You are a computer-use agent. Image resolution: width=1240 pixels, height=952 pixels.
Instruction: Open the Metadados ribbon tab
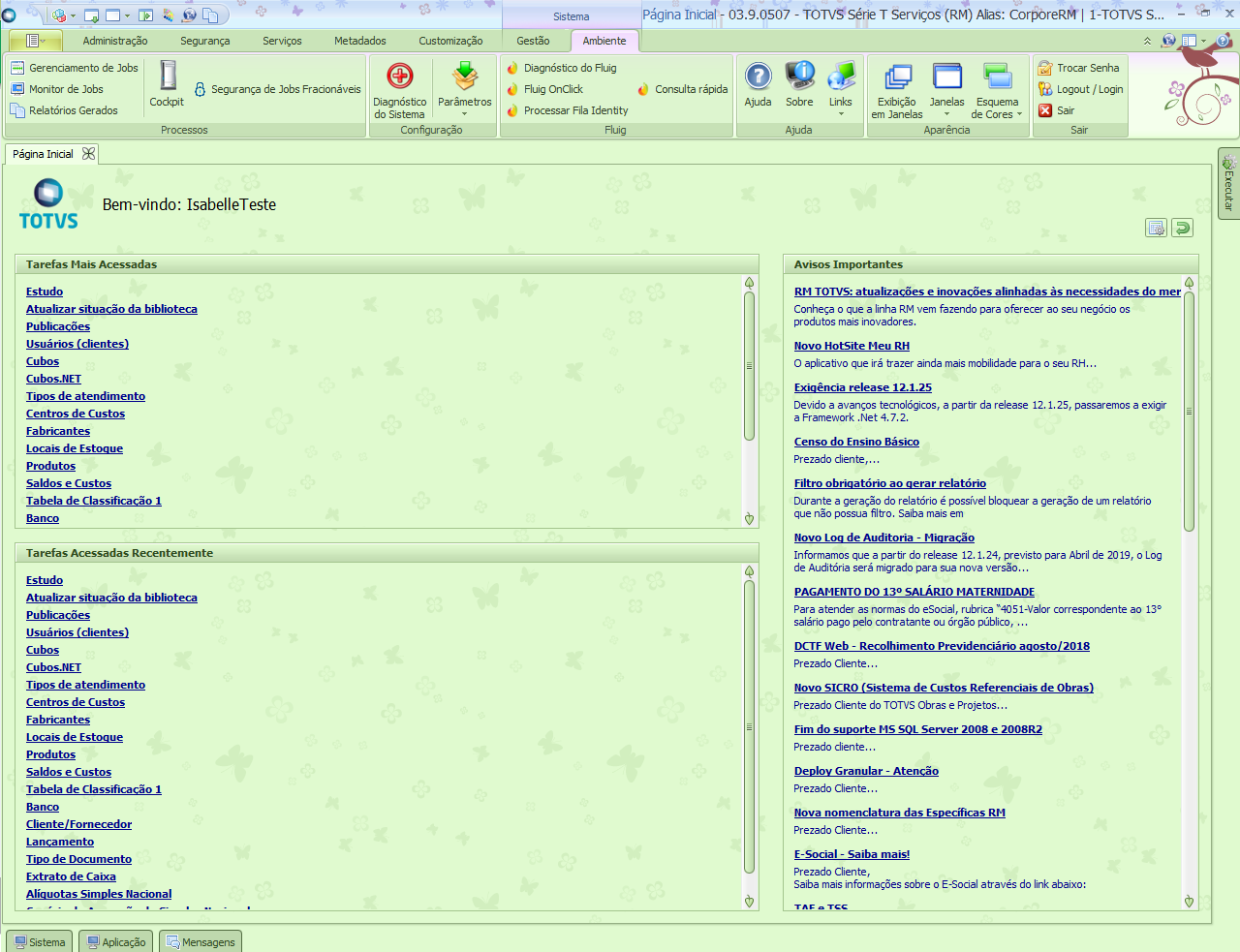pos(360,41)
